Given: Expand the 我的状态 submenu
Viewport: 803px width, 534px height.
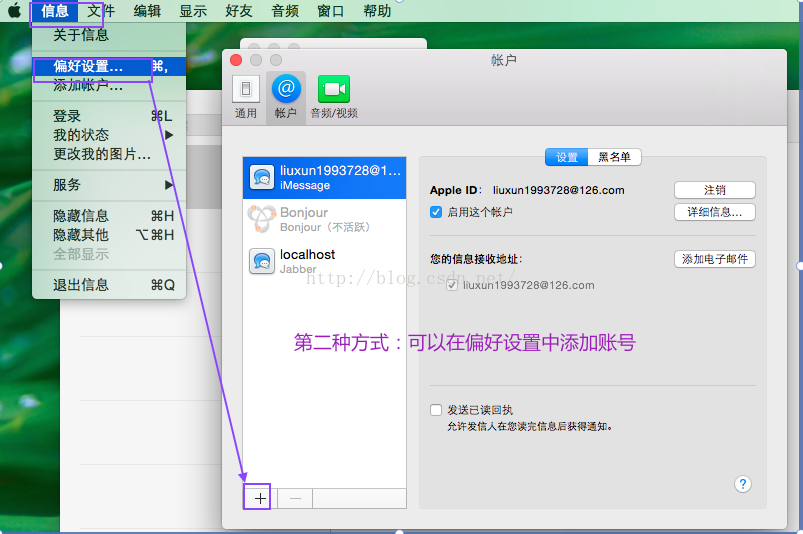Looking at the screenshot, I should [109, 135].
